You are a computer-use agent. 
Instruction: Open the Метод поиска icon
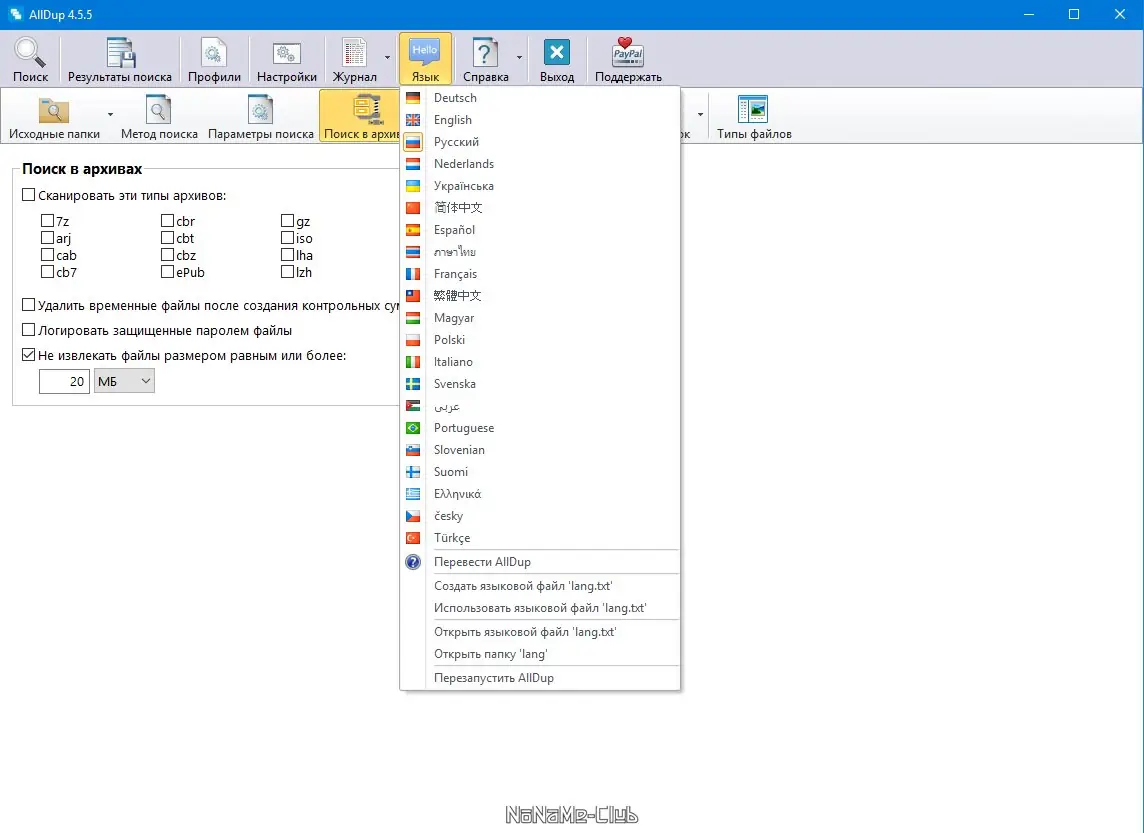[x=158, y=110]
